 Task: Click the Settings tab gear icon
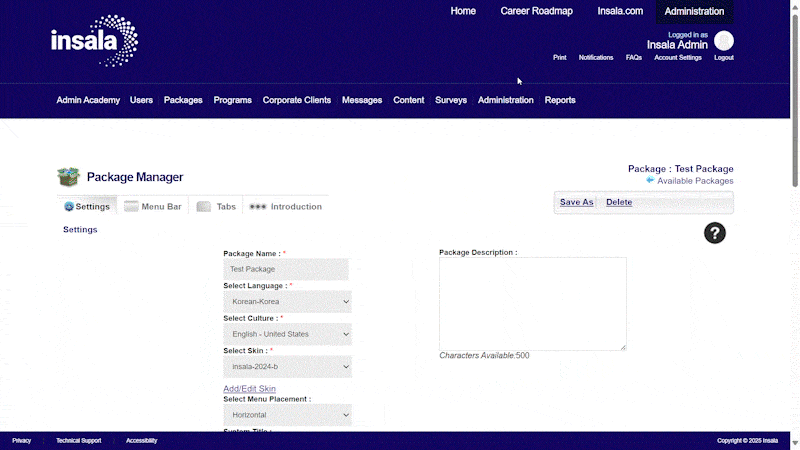point(69,207)
